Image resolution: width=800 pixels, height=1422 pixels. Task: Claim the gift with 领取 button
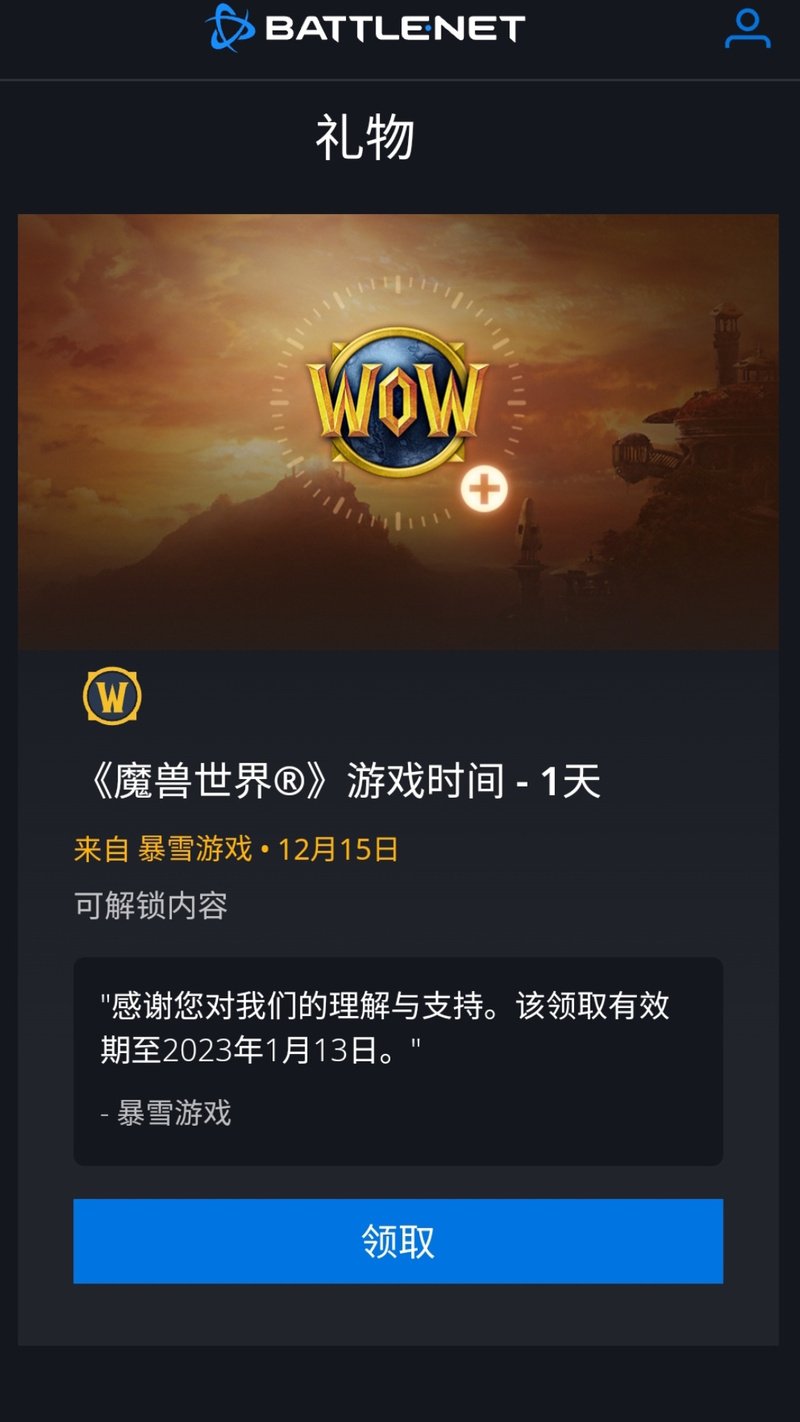[398, 1241]
